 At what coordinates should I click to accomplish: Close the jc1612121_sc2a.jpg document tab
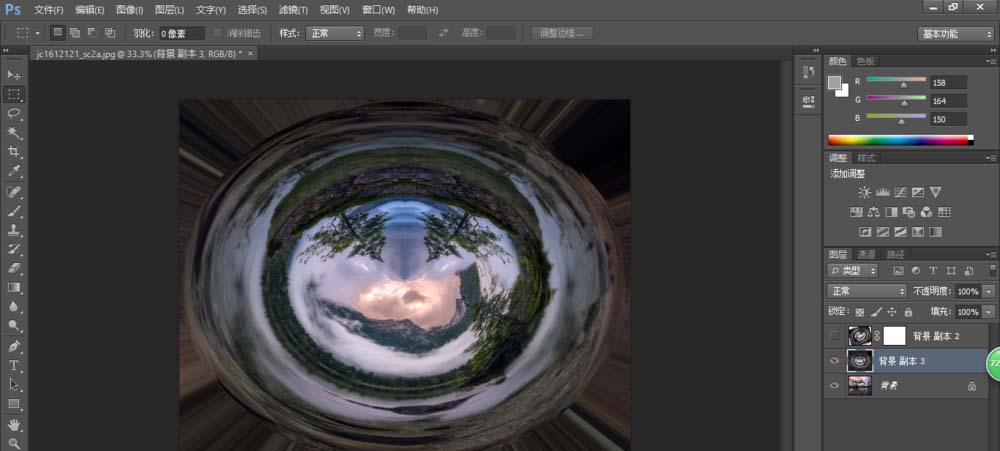click(x=251, y=53)
